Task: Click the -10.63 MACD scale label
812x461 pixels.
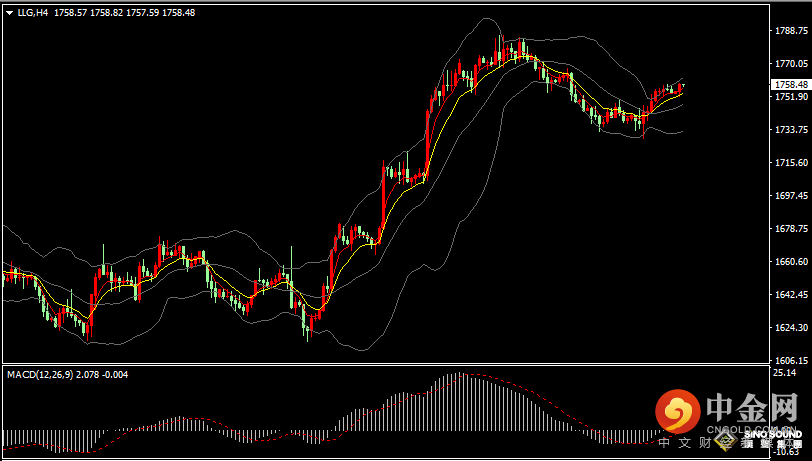Action: (x=785, y=451)
